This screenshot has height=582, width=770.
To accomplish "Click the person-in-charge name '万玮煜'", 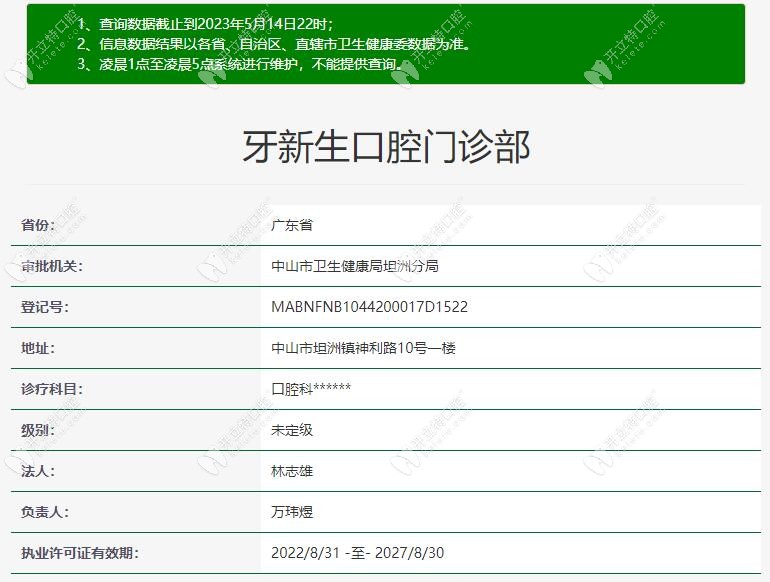I will pyautogui.click(x=292, y=512).
